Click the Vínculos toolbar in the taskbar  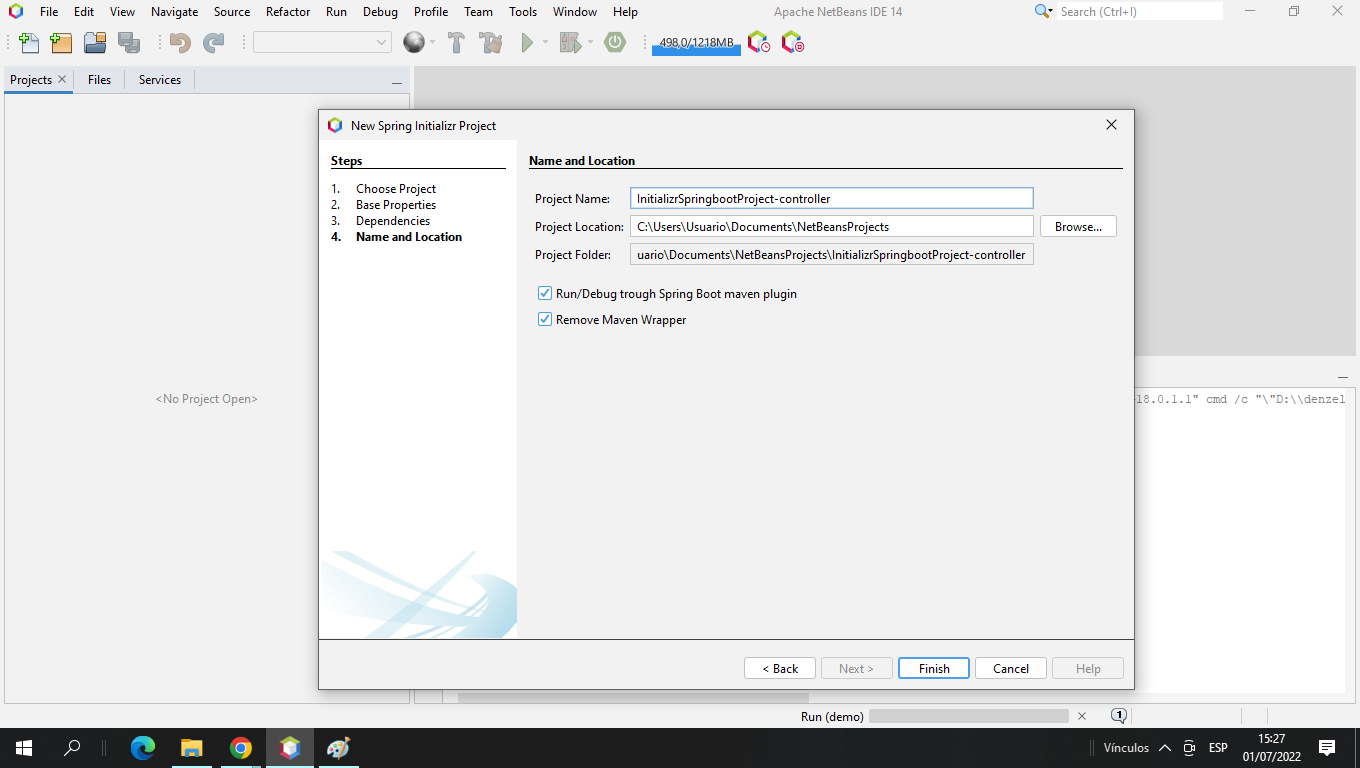click(x=1125, y=748)
